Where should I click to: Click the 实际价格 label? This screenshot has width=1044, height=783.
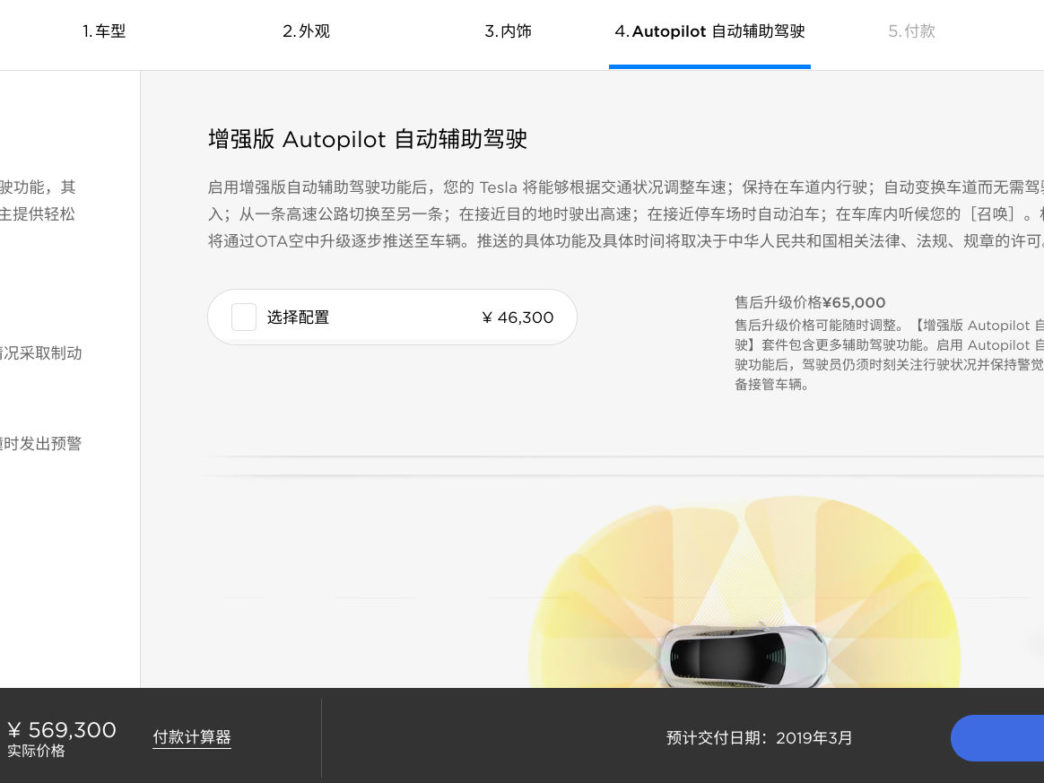pyautogui.click(x=36, y=751)
